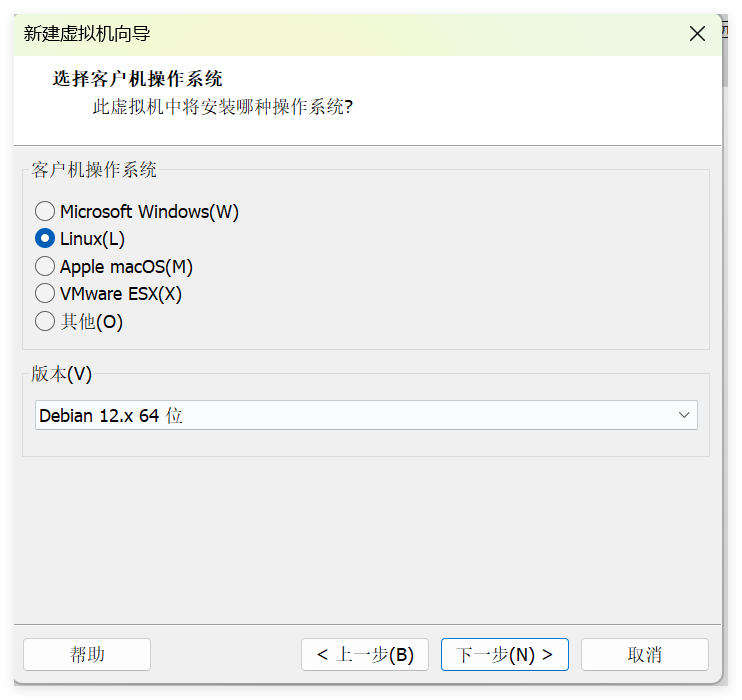Click the 此虚拟机中将安装哪种操作系统? subtitle text
This screenshot has height=700, width=742.
pyautogui.click(x=222, y=107)
